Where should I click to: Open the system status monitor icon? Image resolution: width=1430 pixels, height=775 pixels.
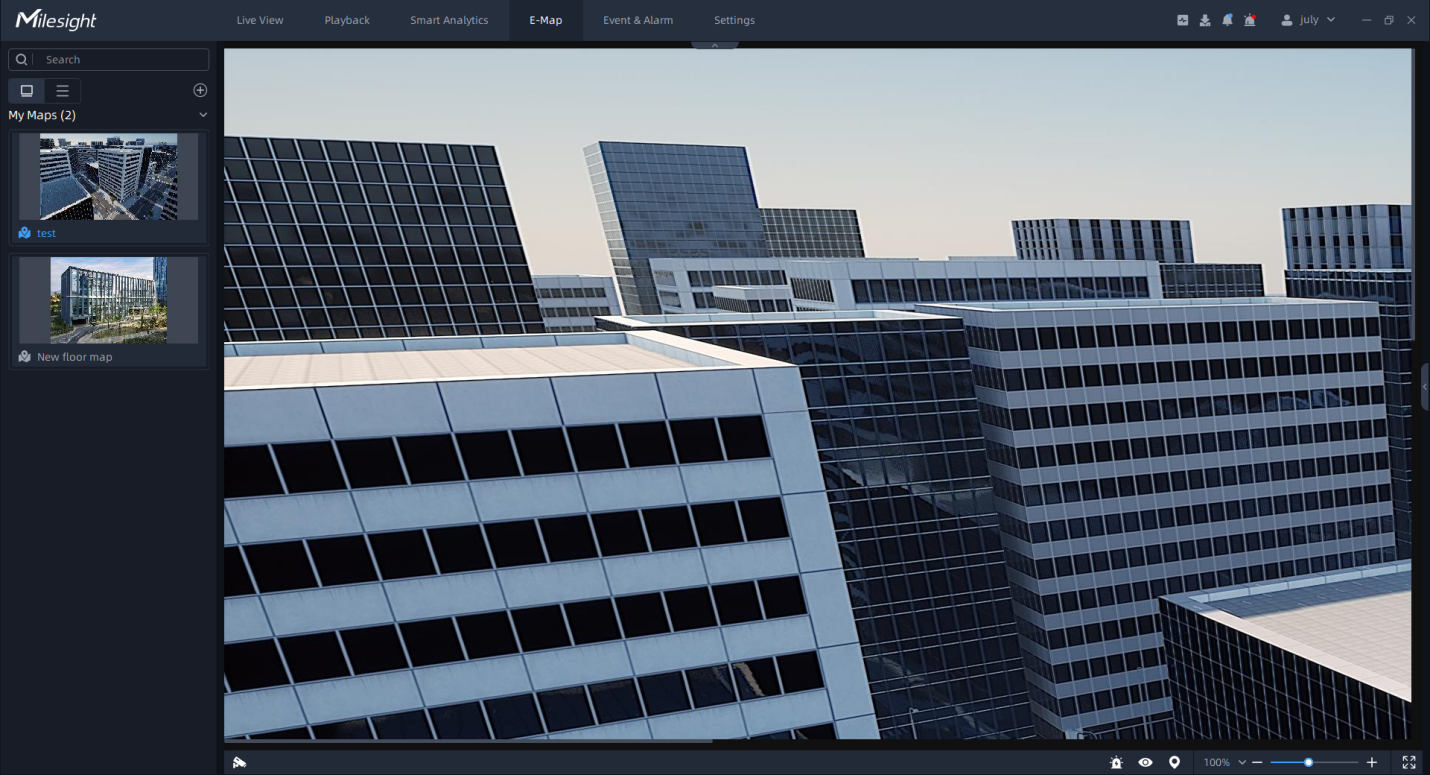pyautogui.click(x=1182, y=20)
